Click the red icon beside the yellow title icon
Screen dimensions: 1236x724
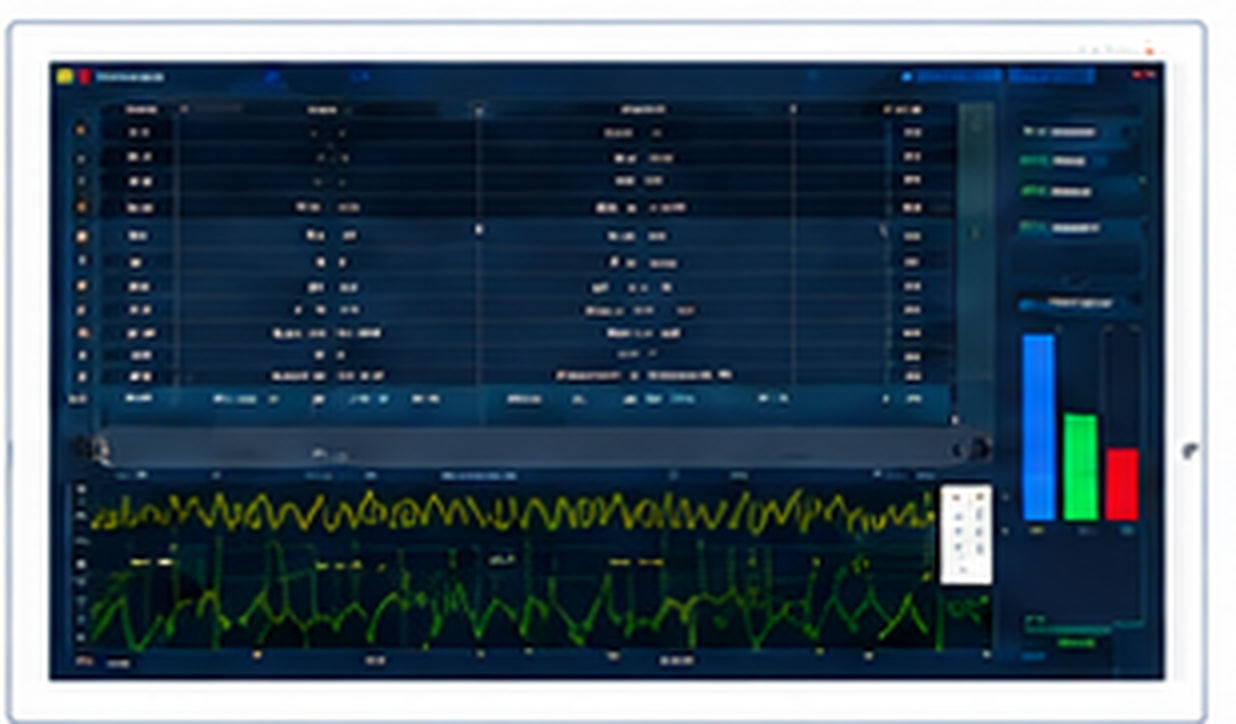coord(84,75)
